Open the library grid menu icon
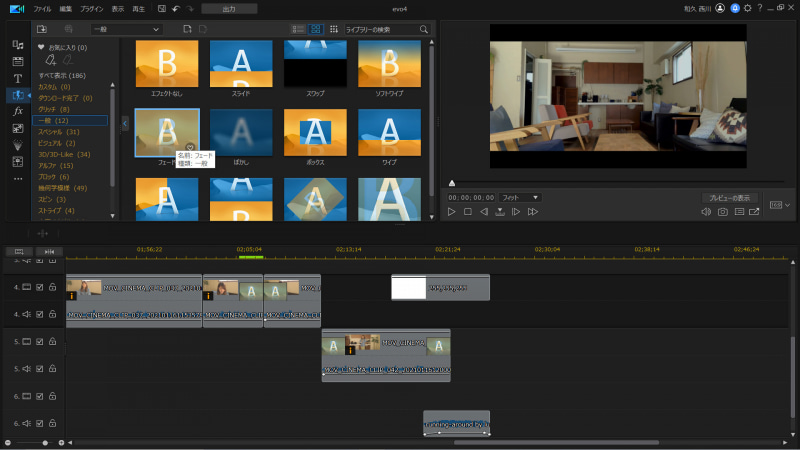 click(334, 30)
